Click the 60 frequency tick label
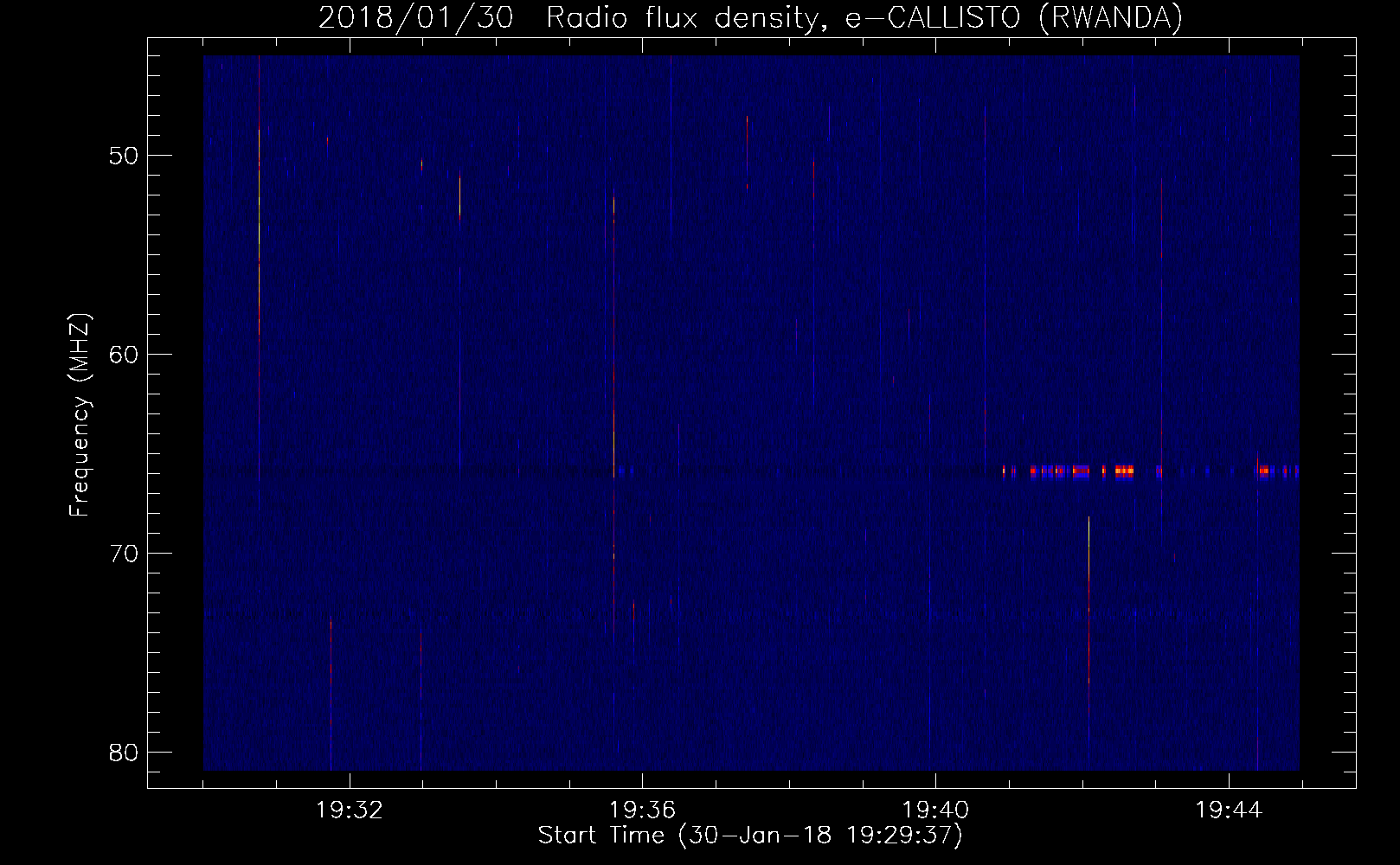This screenshot has height=865, width=1400. 123,355
